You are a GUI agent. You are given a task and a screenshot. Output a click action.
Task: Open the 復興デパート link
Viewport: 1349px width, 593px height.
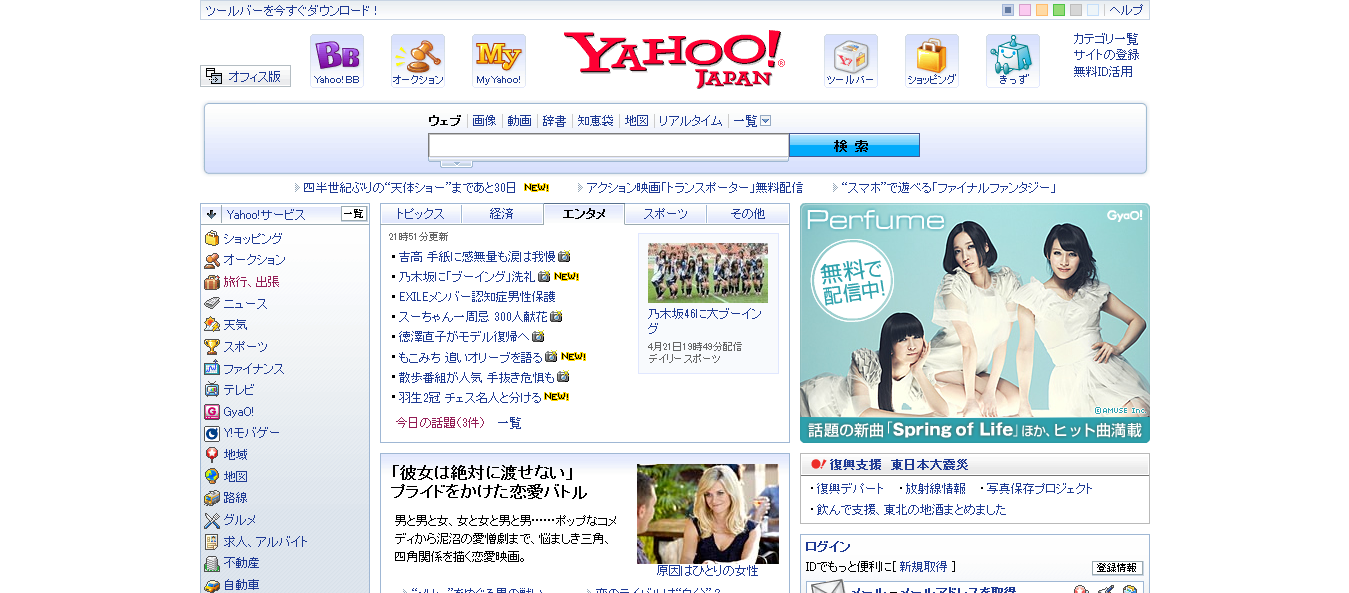pyautogui.click(x=850, y=489)
